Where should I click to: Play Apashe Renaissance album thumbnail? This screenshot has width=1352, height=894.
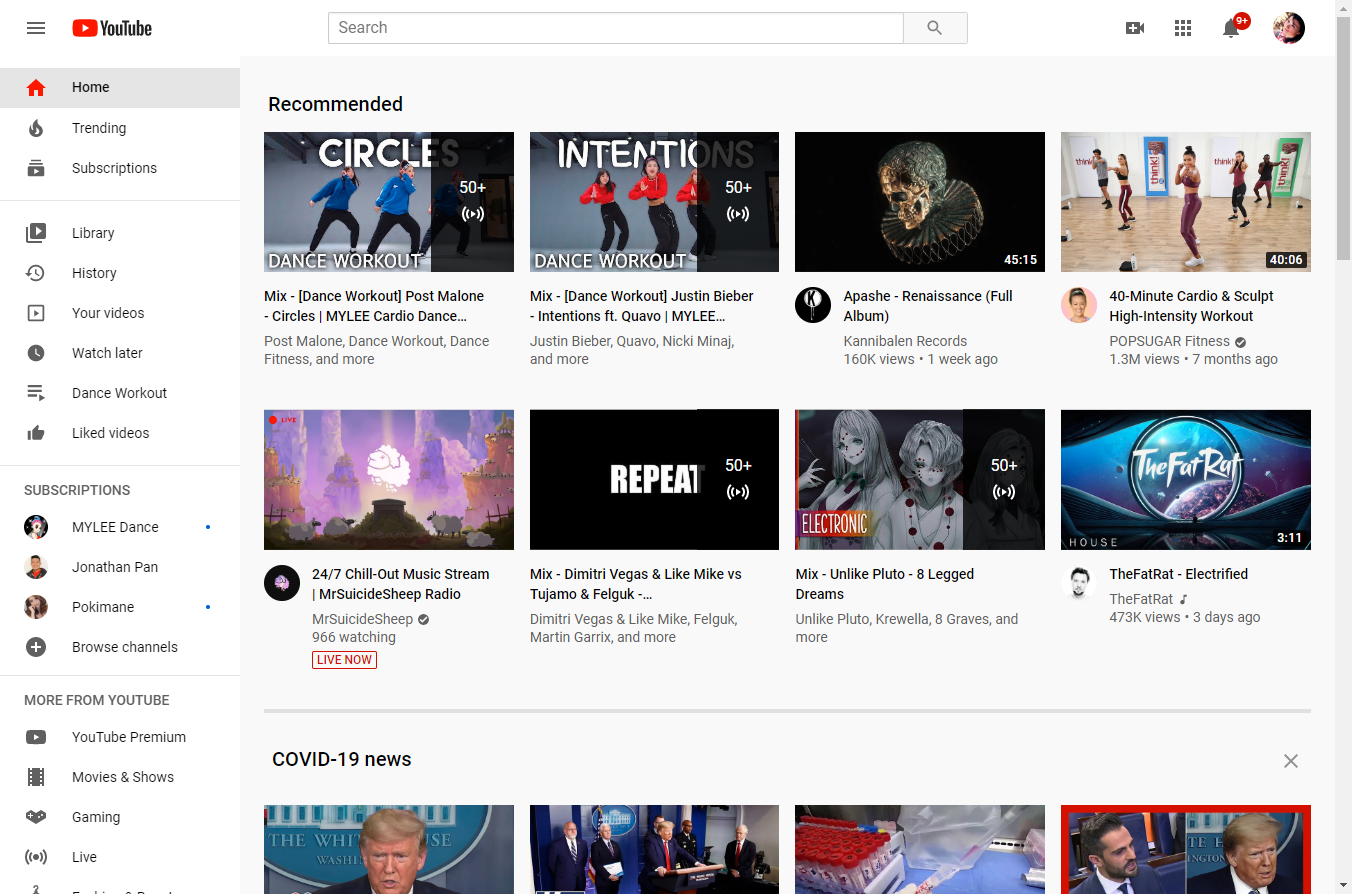pyautogui.click(x=920, y=202)
